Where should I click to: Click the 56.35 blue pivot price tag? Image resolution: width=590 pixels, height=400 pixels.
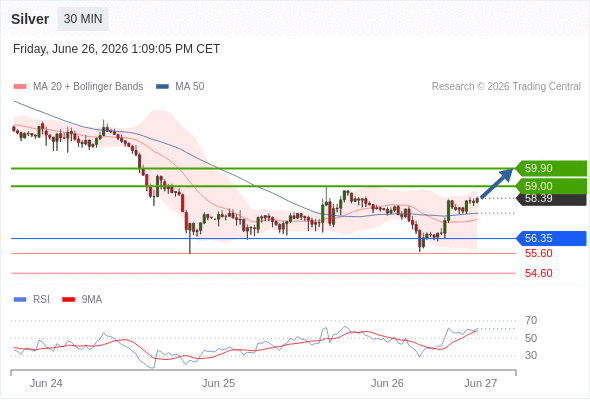pos(550,238)
